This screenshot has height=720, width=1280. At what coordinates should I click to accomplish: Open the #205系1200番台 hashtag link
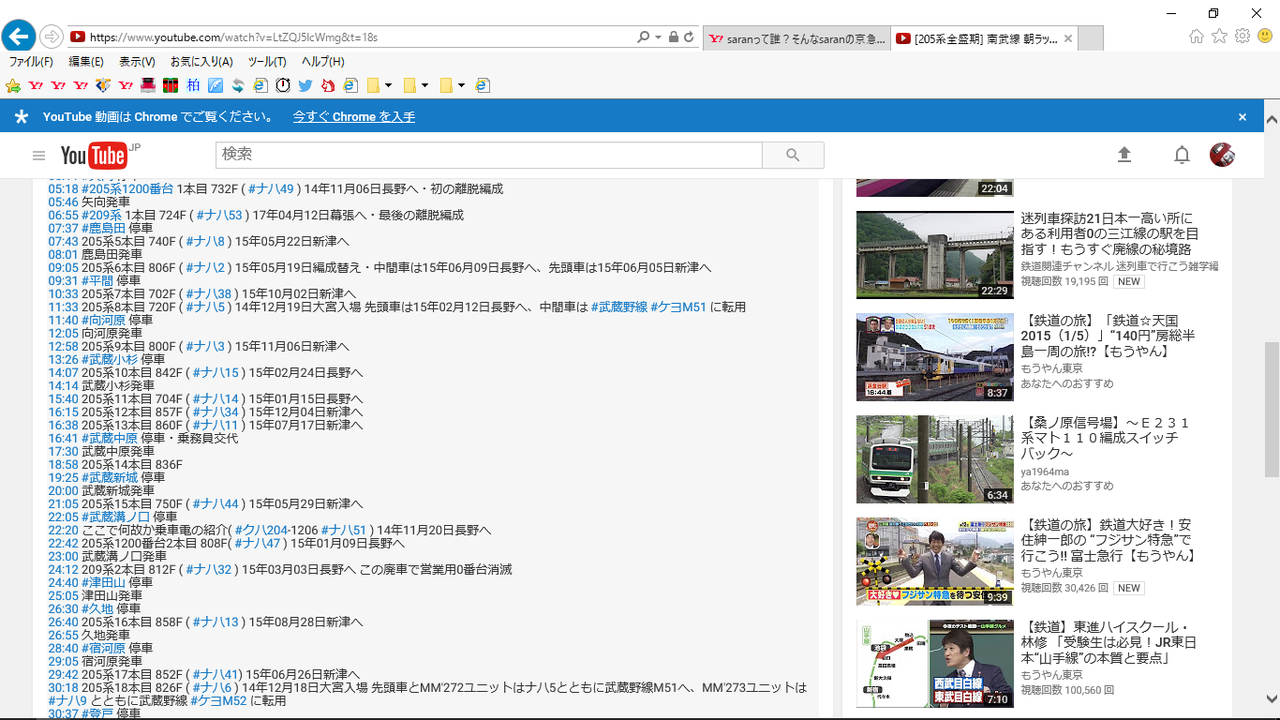tap(127, 189)
